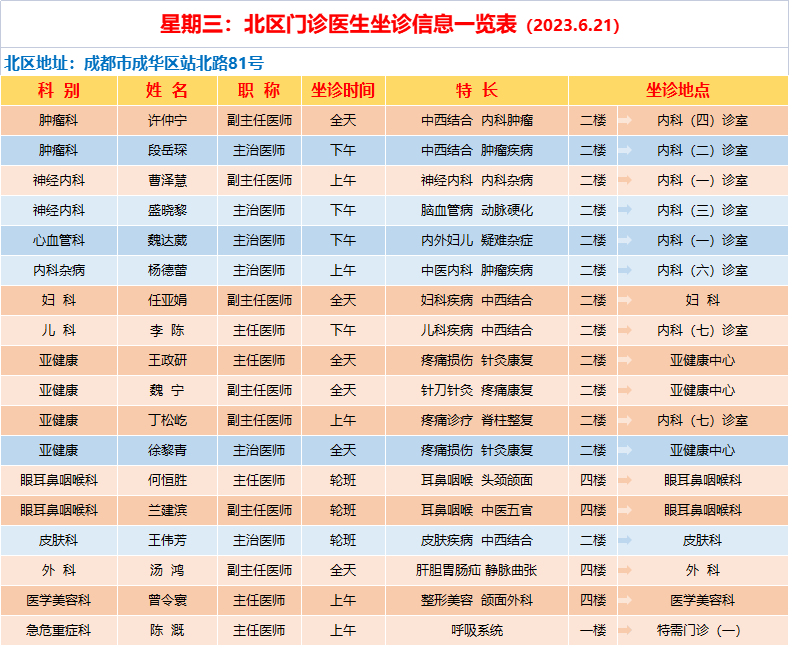This screenshot has width=796, height=646.
Task: Click the specialty 内外妇儿 疑难杂症
Action: [x=477, y=240]
